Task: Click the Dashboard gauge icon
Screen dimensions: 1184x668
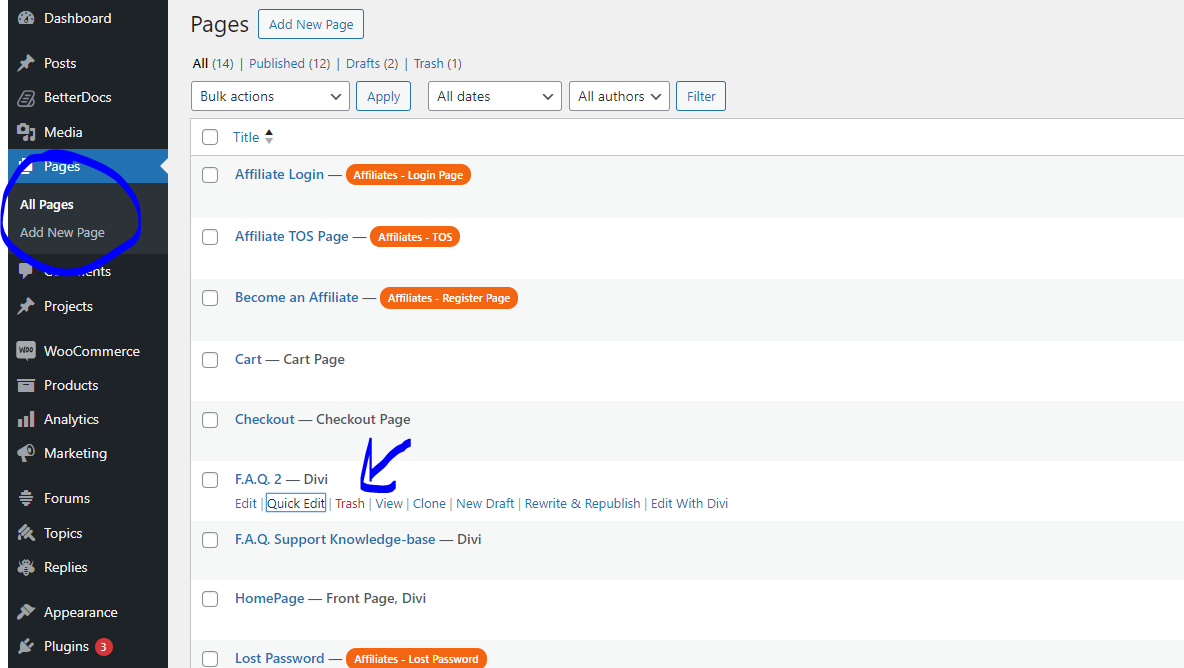Action: pyautogui.click(x=26, y=18)
